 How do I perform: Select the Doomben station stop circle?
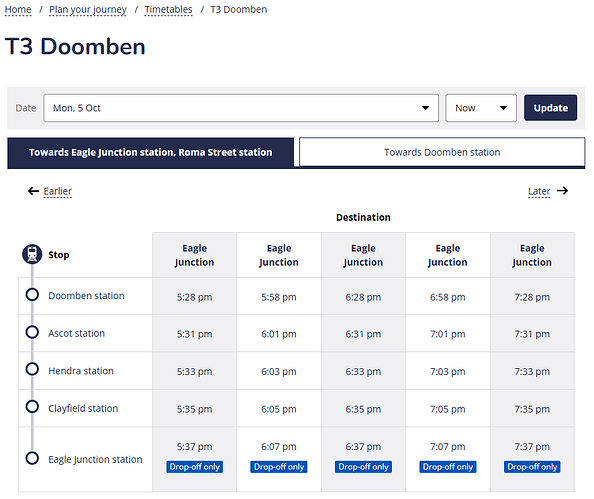pos(32,294)
